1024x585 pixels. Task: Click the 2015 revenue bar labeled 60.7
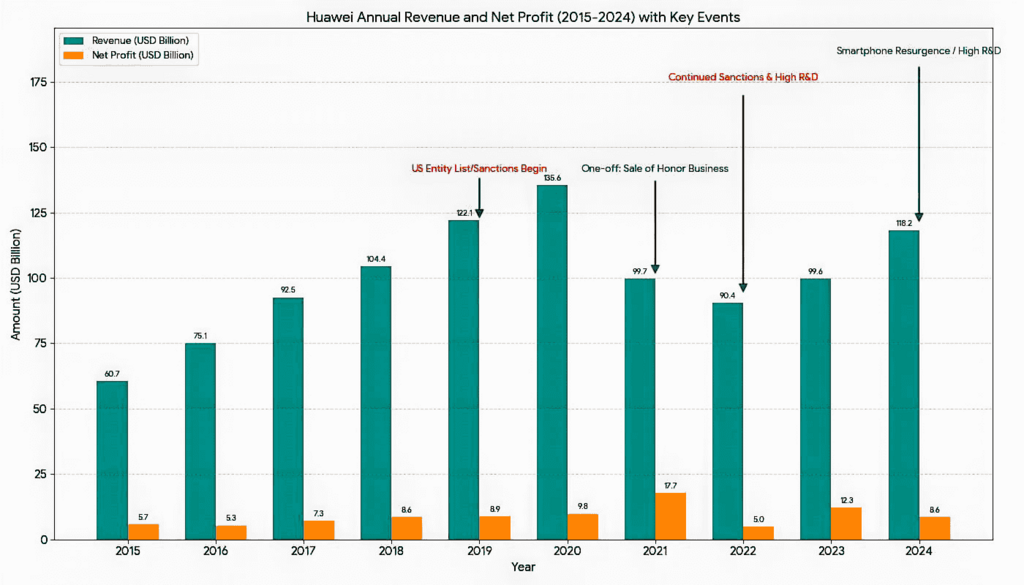point(112,460)
